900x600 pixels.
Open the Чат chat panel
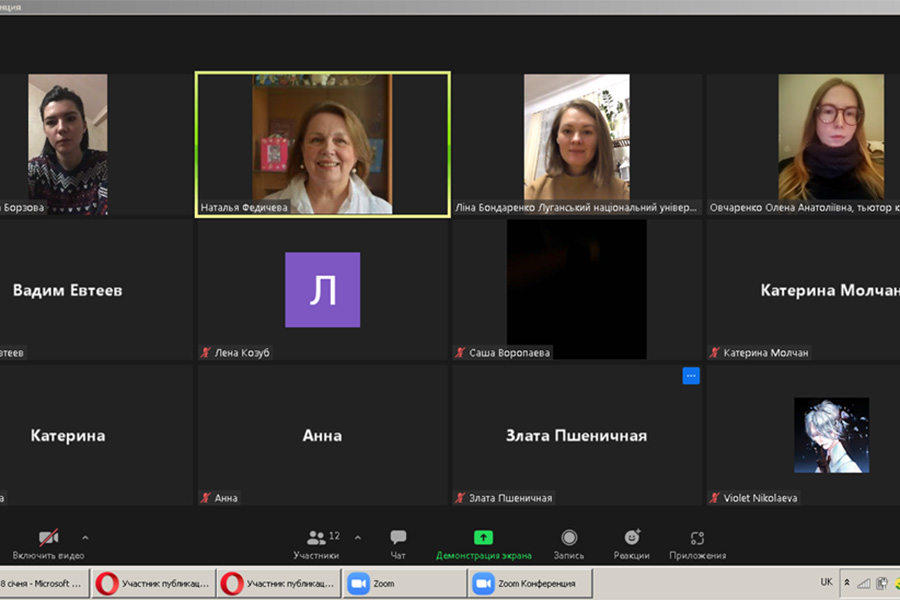point(398,543)
